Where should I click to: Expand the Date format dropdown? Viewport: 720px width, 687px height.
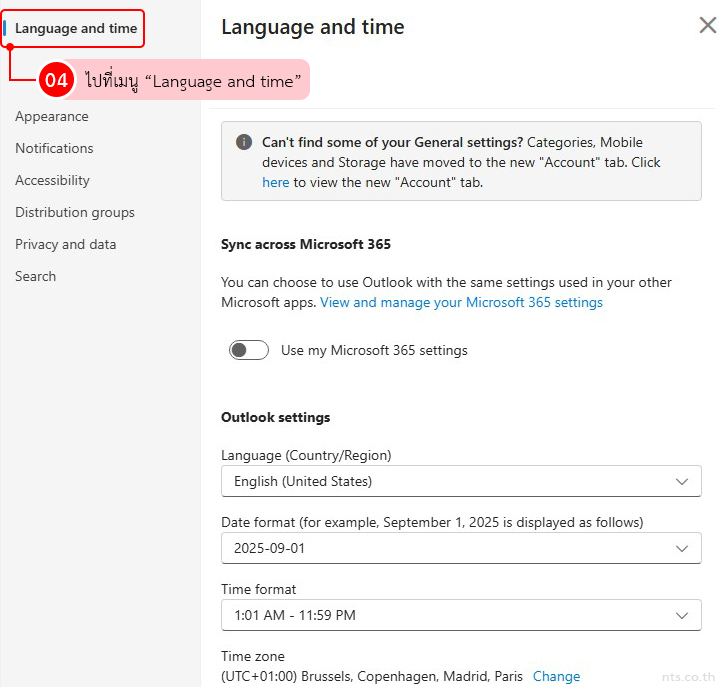pos(461,548)
